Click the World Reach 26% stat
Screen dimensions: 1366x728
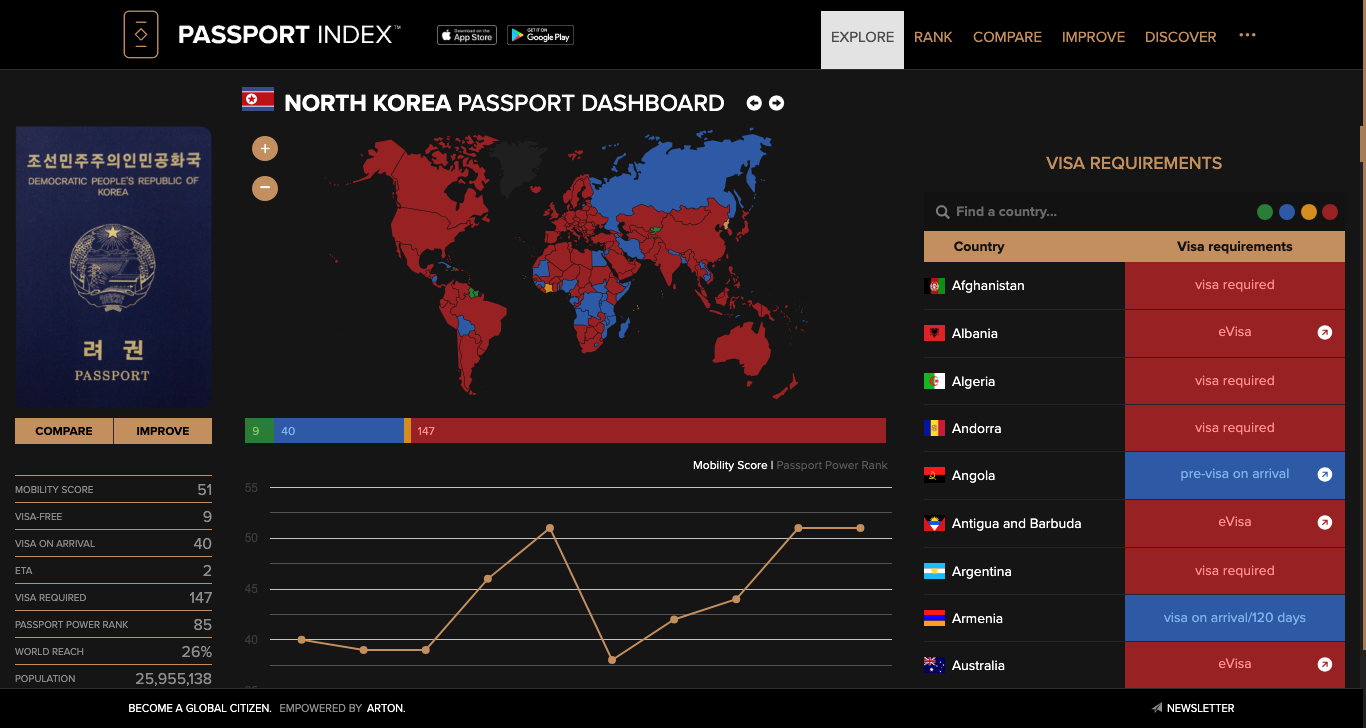coord(113,651)
